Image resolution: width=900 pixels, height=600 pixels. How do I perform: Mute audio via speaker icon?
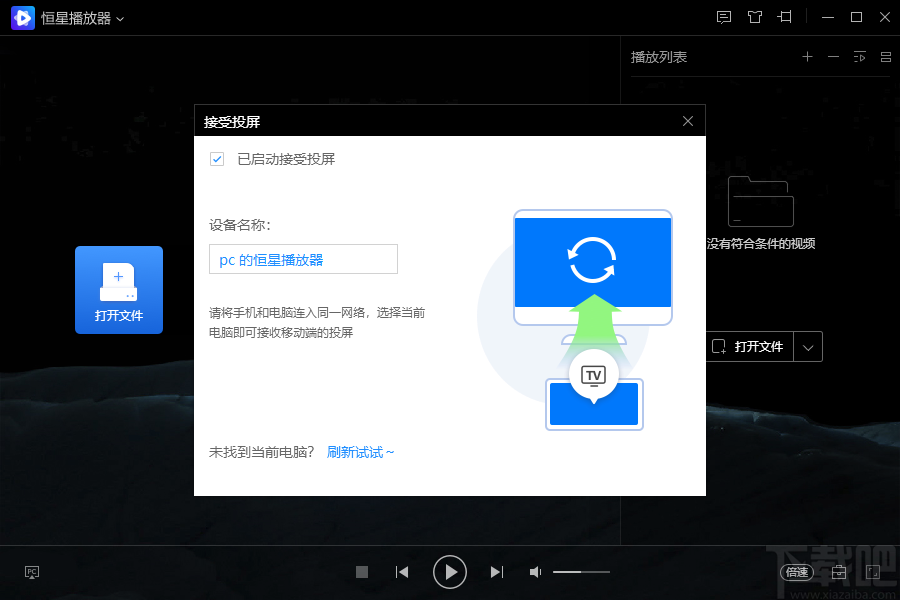pos(535,572)
